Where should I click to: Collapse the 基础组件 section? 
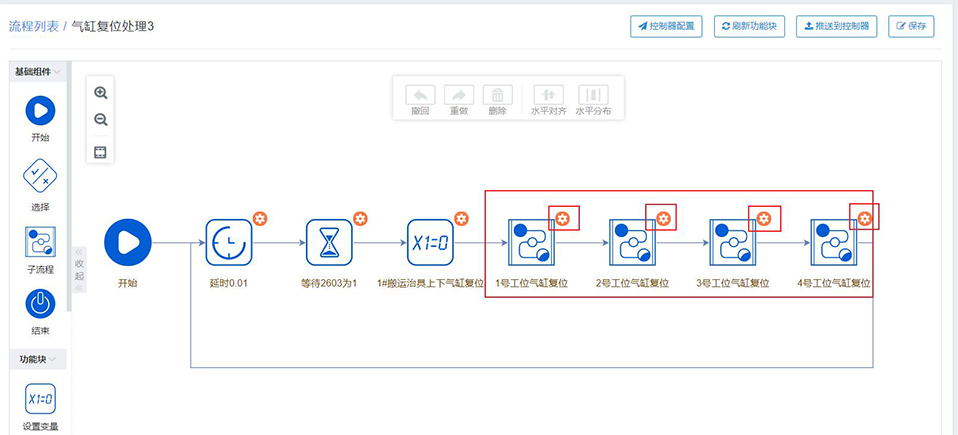38,71
